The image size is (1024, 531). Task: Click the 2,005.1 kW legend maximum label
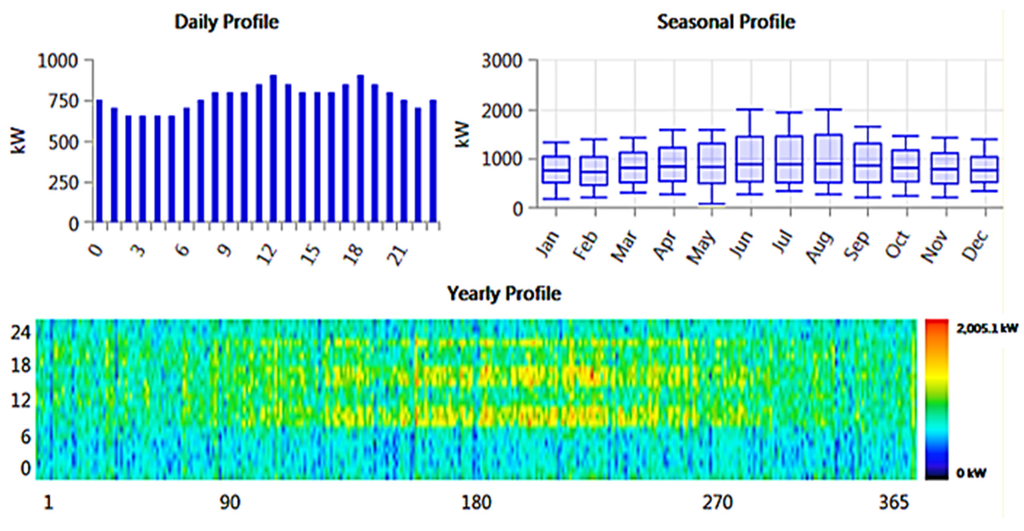tap(987, 328)
